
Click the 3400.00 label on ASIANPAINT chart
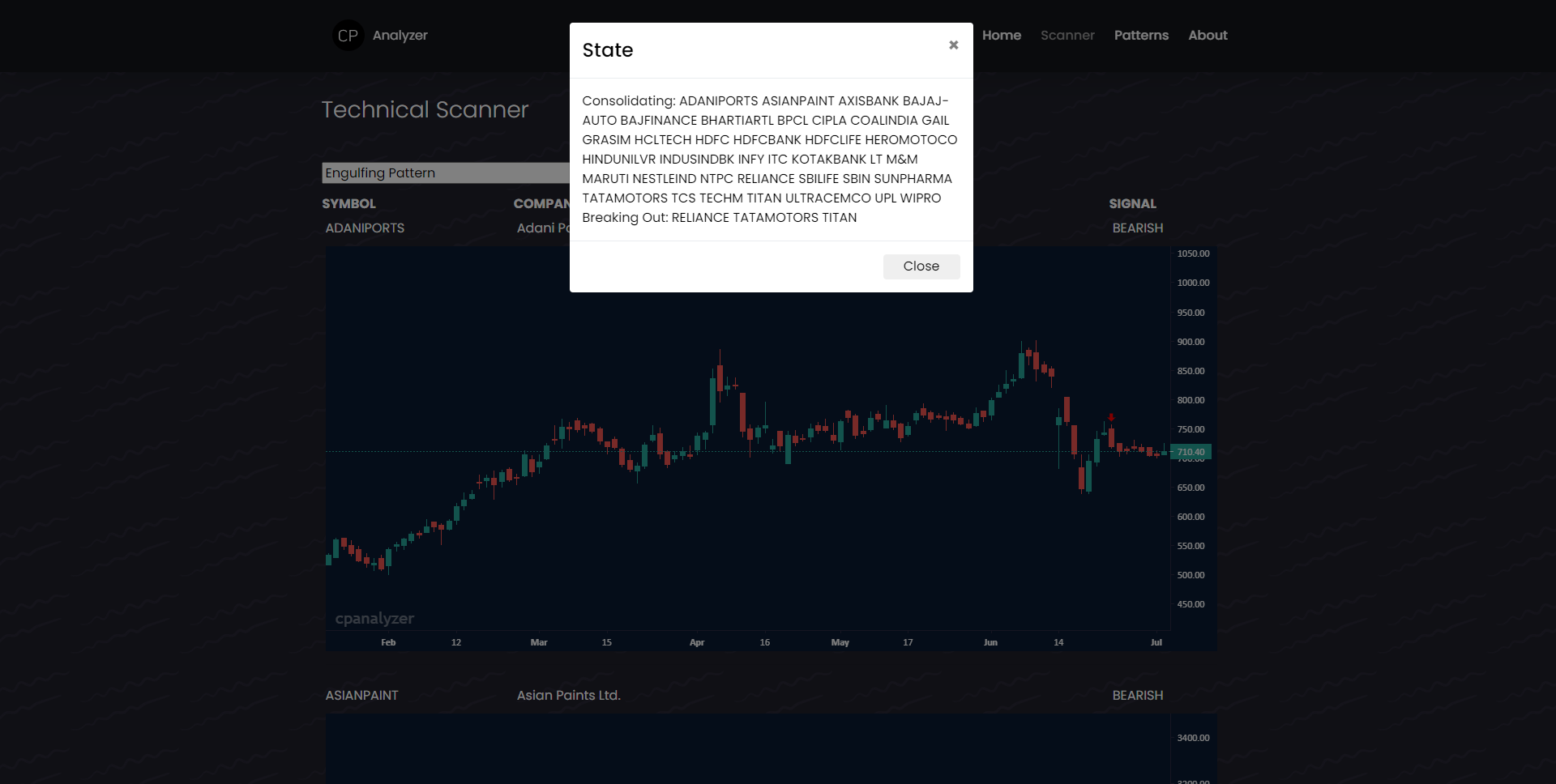coord(1193,738)
